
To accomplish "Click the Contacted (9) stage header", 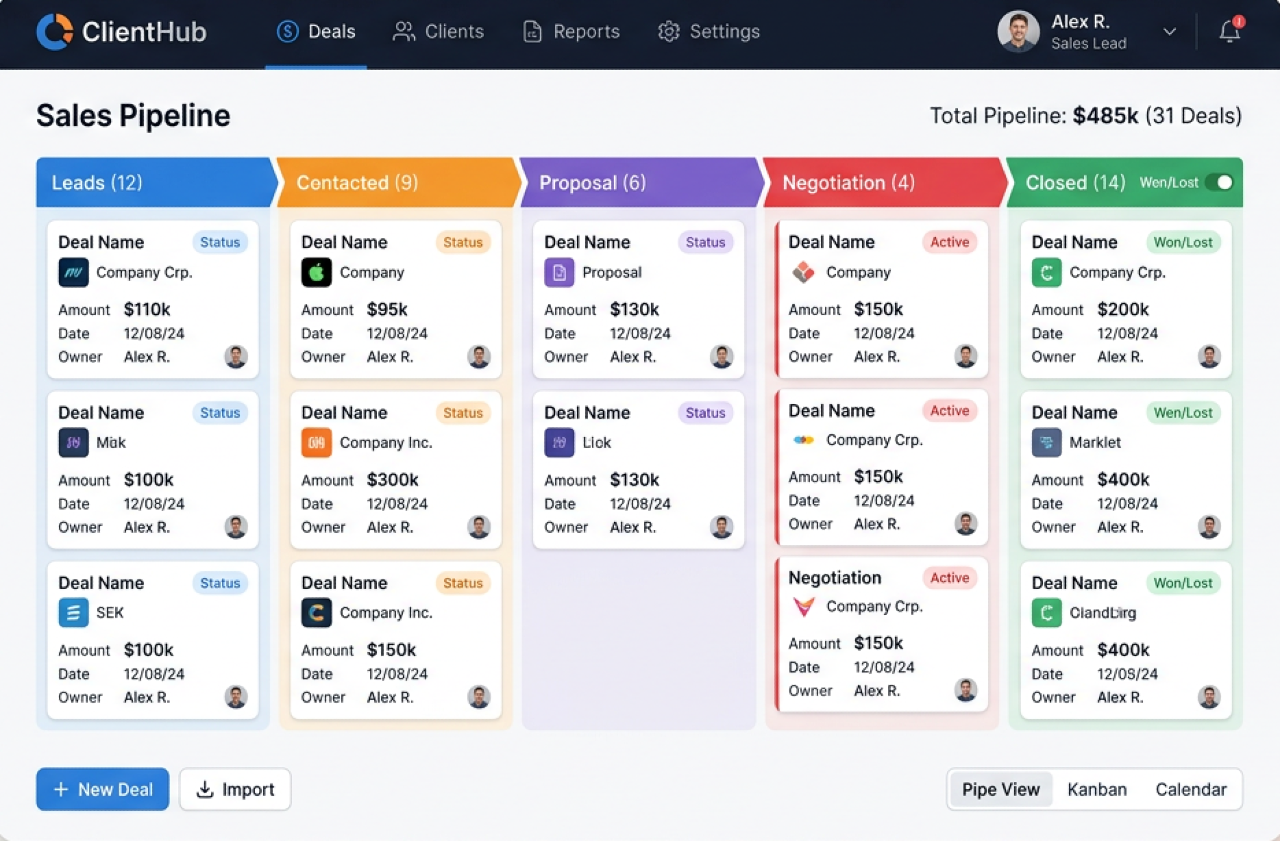I will pos(400,182).
